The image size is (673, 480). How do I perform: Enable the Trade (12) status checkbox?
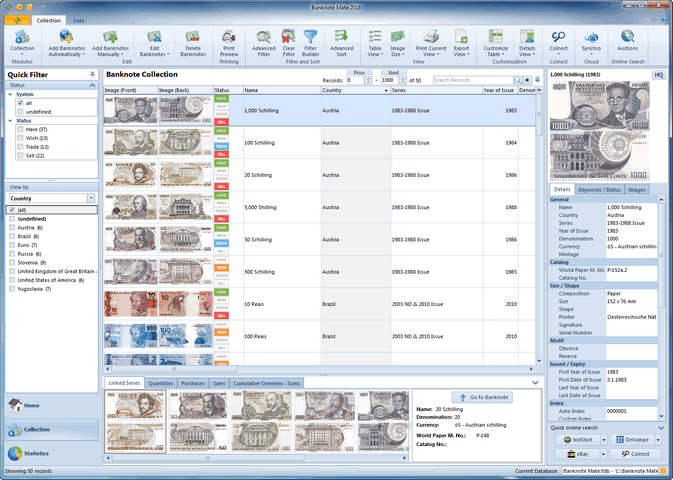tap(20, 147)
